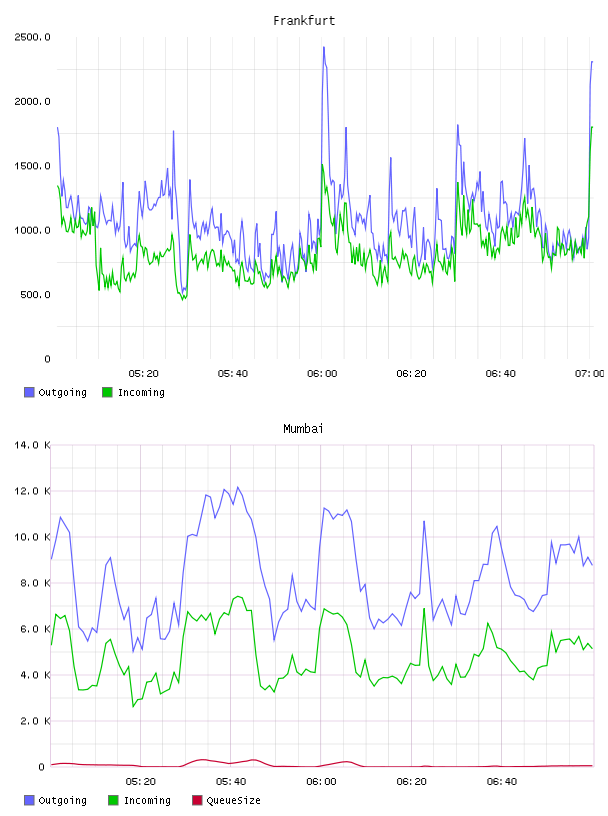Click the green Incoming swatch in Frankfurt legend
The width and height of the screenshot is (608, 816).
[x=107, y=392]
